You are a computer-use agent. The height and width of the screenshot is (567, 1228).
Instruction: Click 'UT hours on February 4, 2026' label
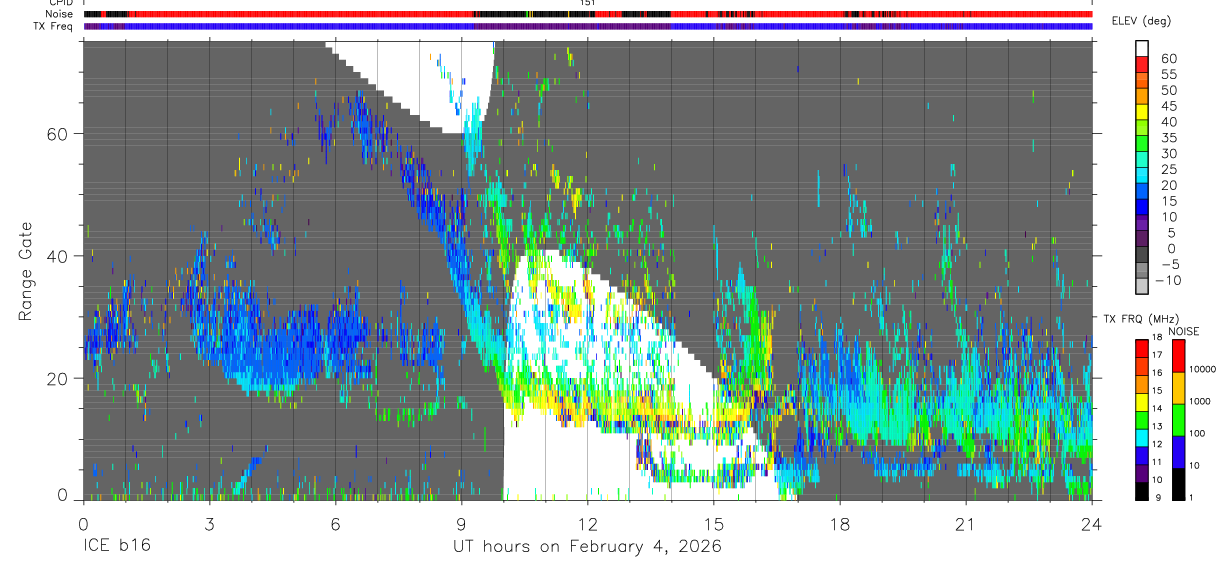point(588,547)
